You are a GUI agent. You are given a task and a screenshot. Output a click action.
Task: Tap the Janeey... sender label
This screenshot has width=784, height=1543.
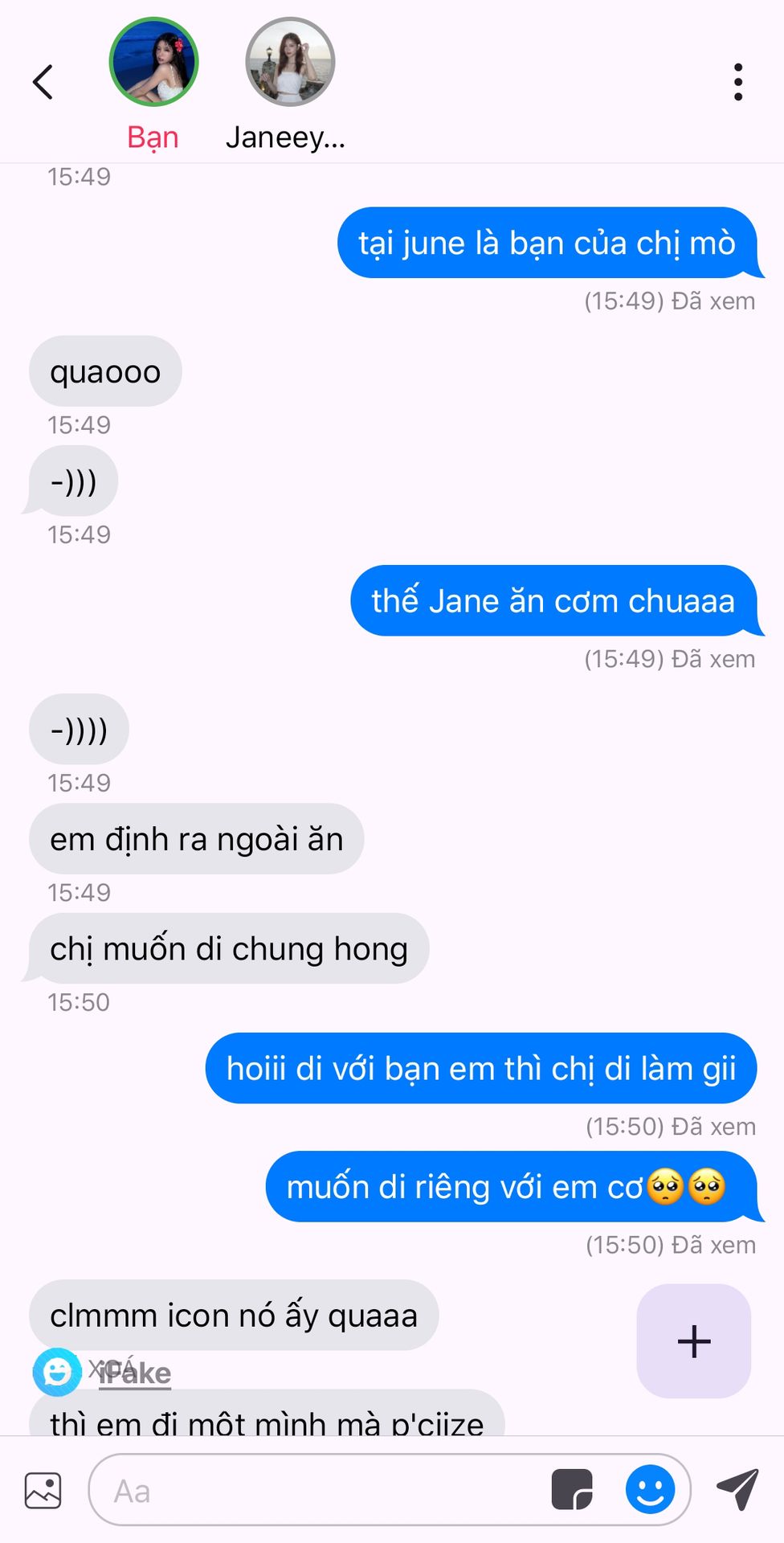[285, 137]
